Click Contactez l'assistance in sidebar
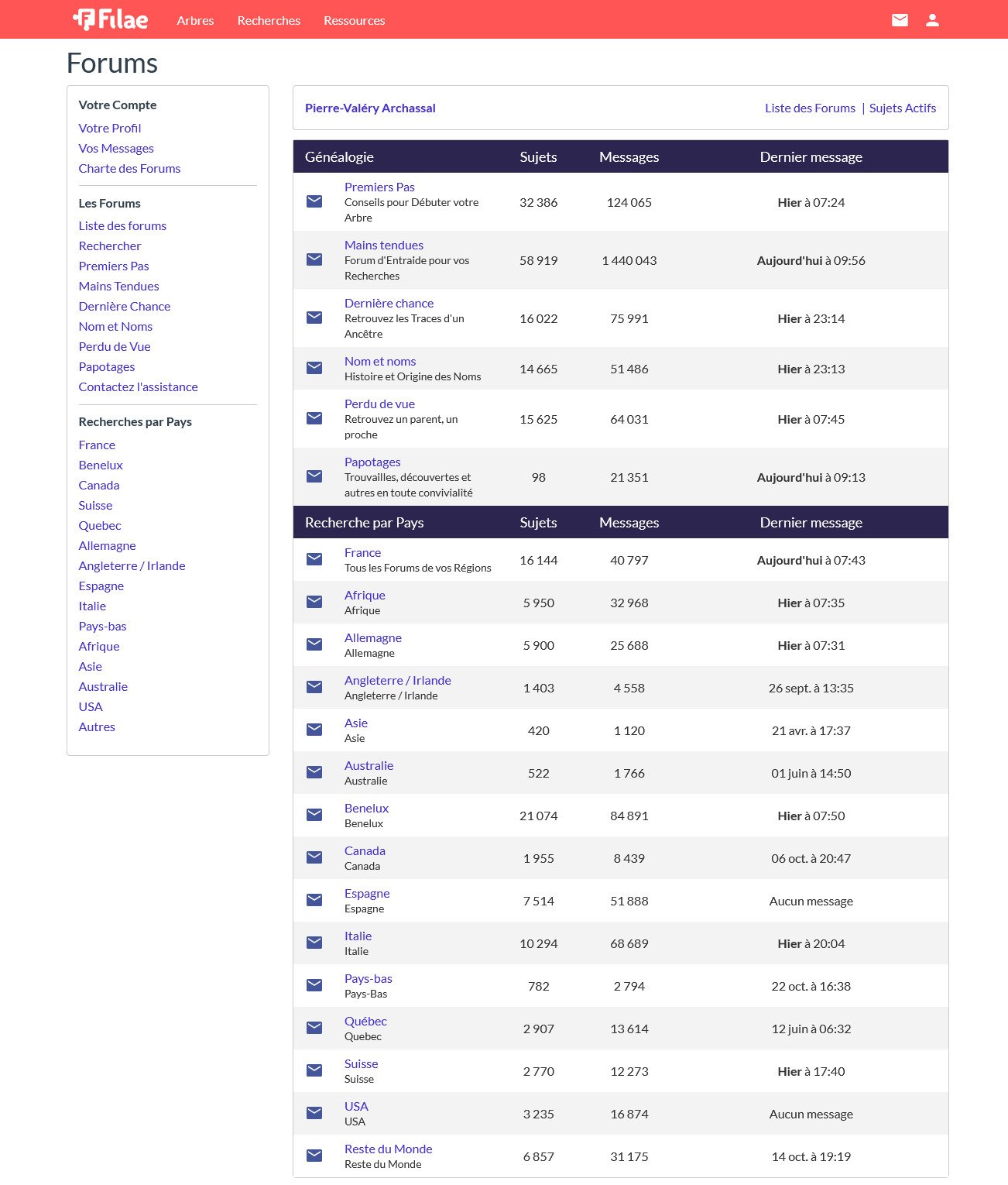The height and width of the screenshot is (1185, 1008). pyautogui.click(x=138, y=386)
